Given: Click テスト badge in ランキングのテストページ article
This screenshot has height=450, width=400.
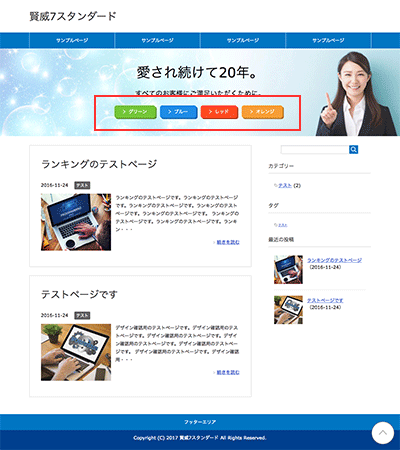Looking at the screenshot, I should click(82, 185).
